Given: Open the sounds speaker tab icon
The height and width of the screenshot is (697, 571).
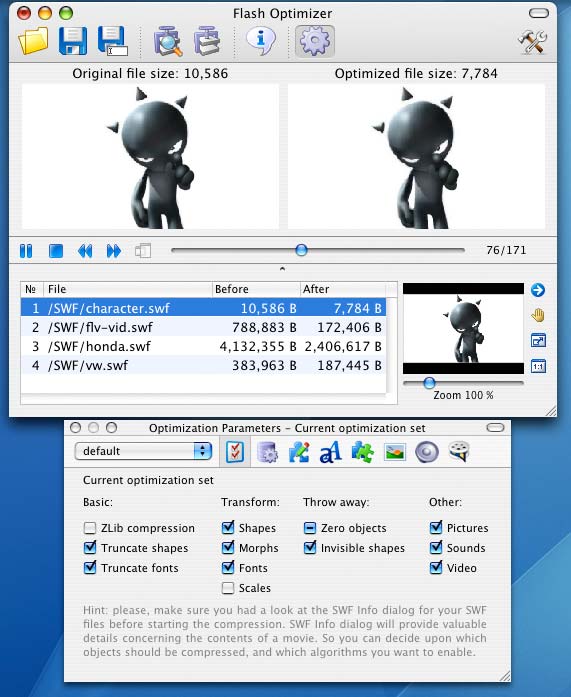Looking at the screenshot, I should [427, 452].
